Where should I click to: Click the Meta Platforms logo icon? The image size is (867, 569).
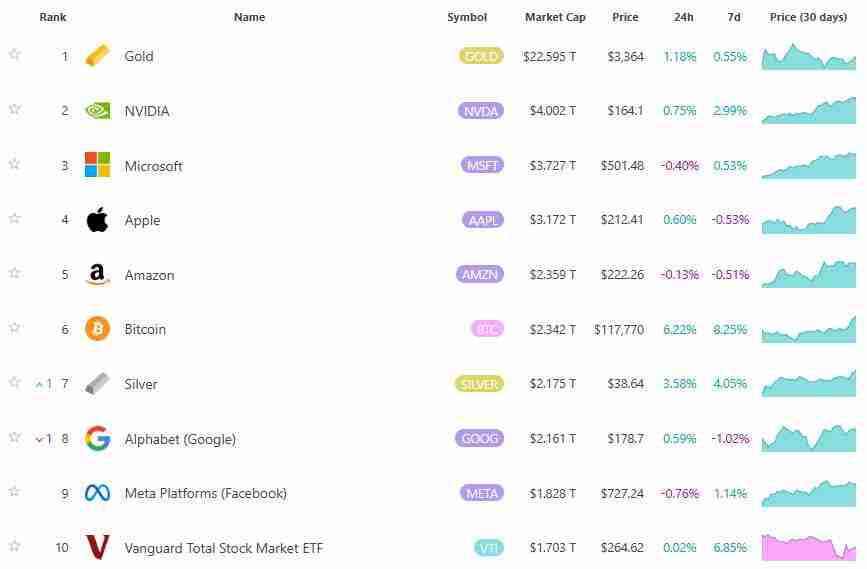coord(97,493)
